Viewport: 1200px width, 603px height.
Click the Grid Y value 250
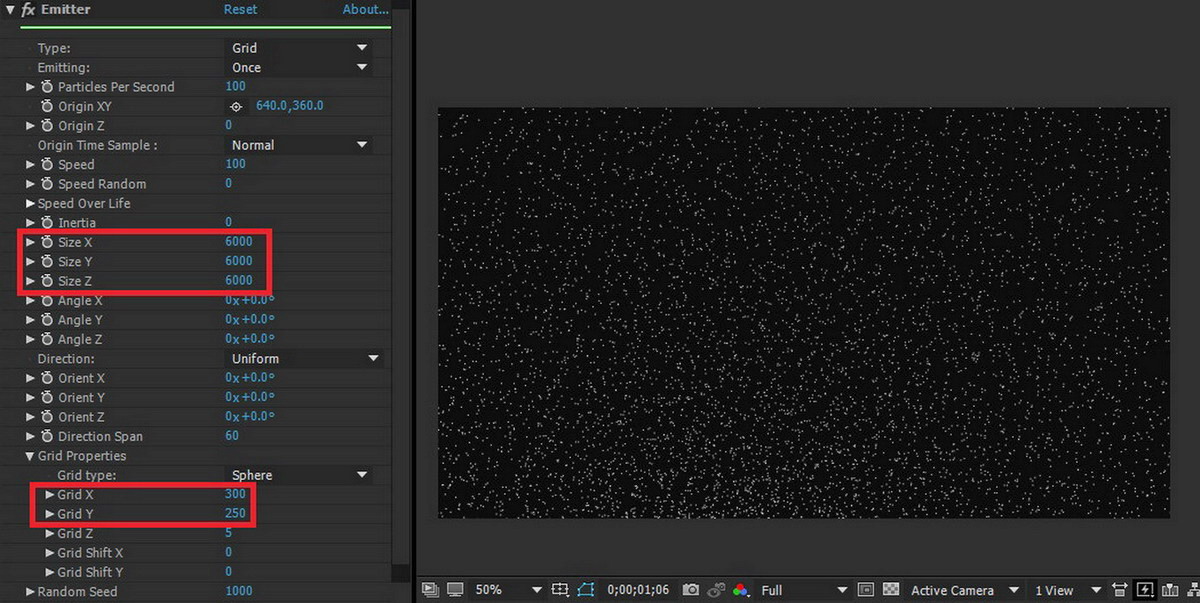tap(235, 514)
